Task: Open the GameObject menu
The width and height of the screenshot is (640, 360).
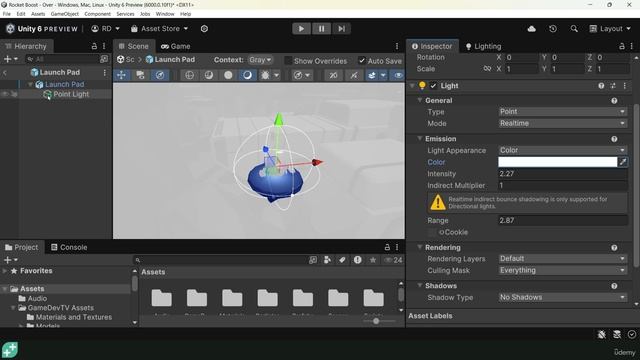Action: click(x=64, y=14)
